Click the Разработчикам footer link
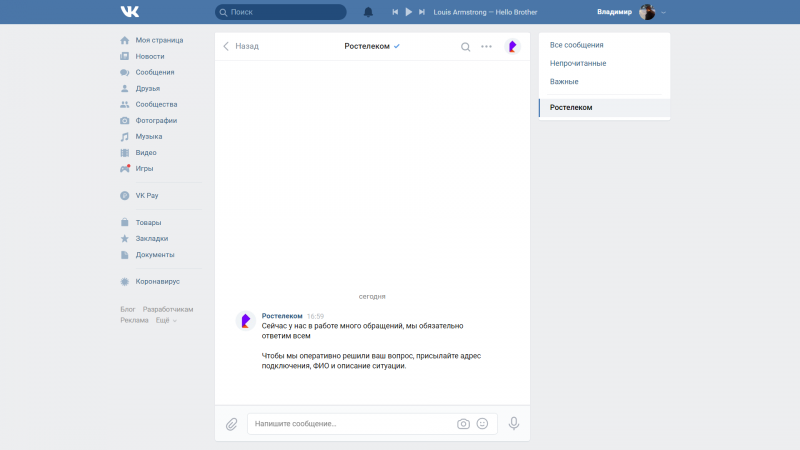The height and width of the screenshot is (450, 800). coord(168,309)
